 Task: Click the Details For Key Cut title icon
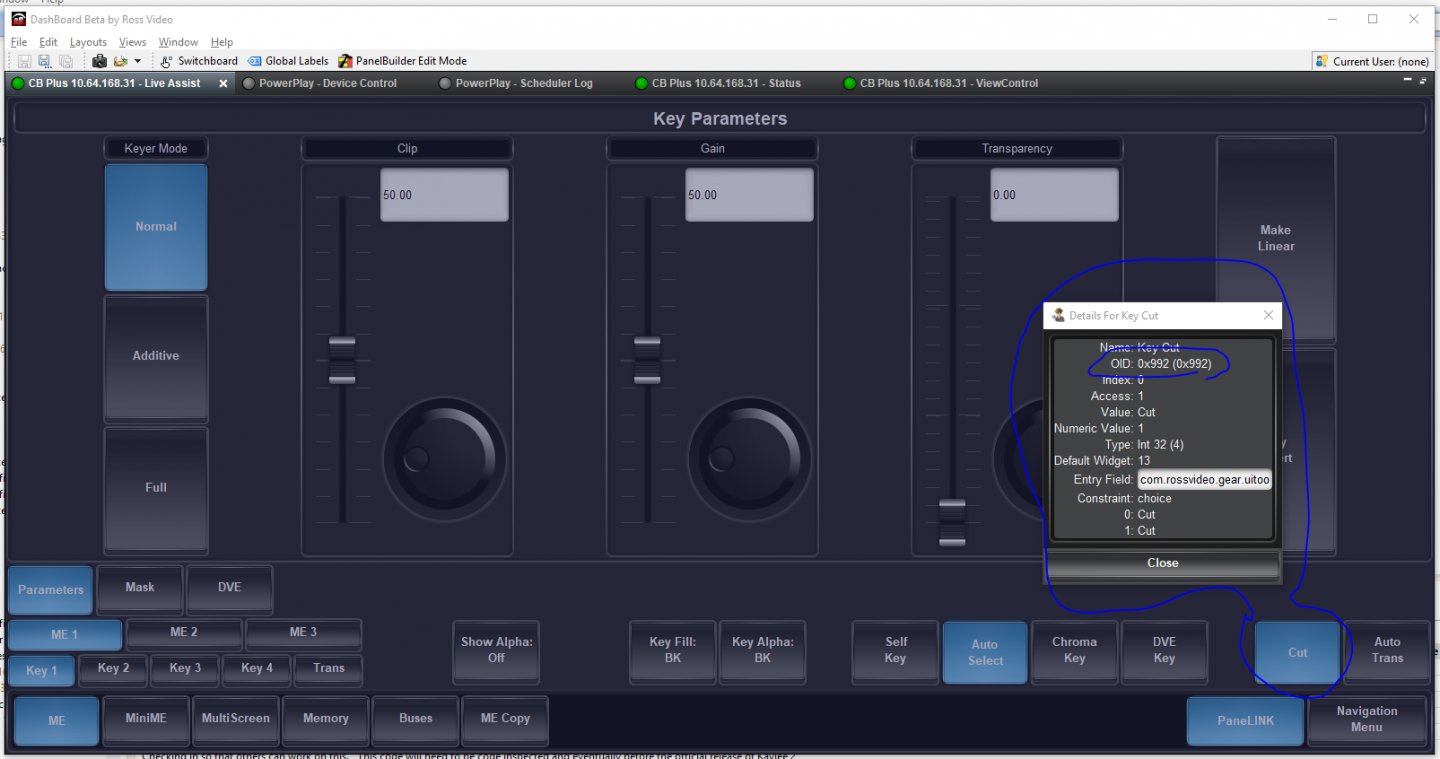click(x=1058, y=315)
